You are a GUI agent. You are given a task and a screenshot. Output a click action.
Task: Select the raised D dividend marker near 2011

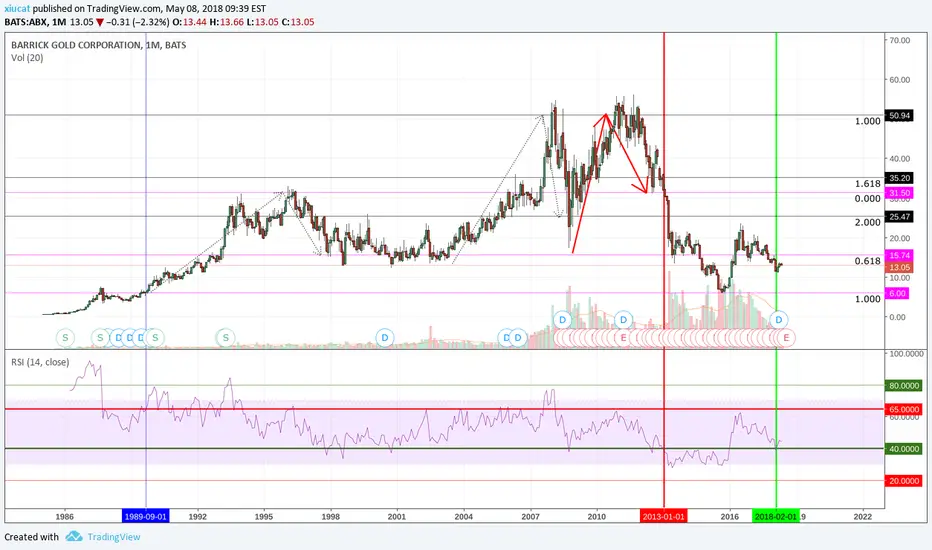(623, 320)
